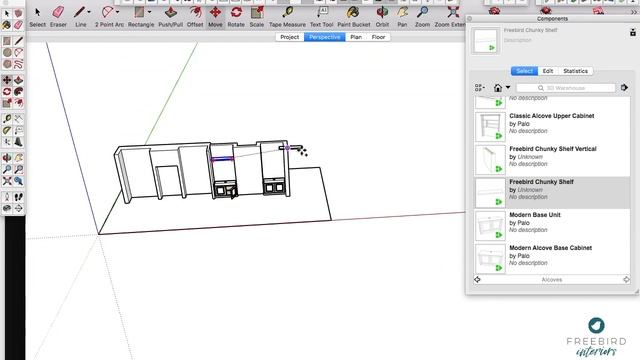Click the 'Freebird Chunky Shelf Vertical' title text
The image size is (640, 360).
[x=553, y=149]
